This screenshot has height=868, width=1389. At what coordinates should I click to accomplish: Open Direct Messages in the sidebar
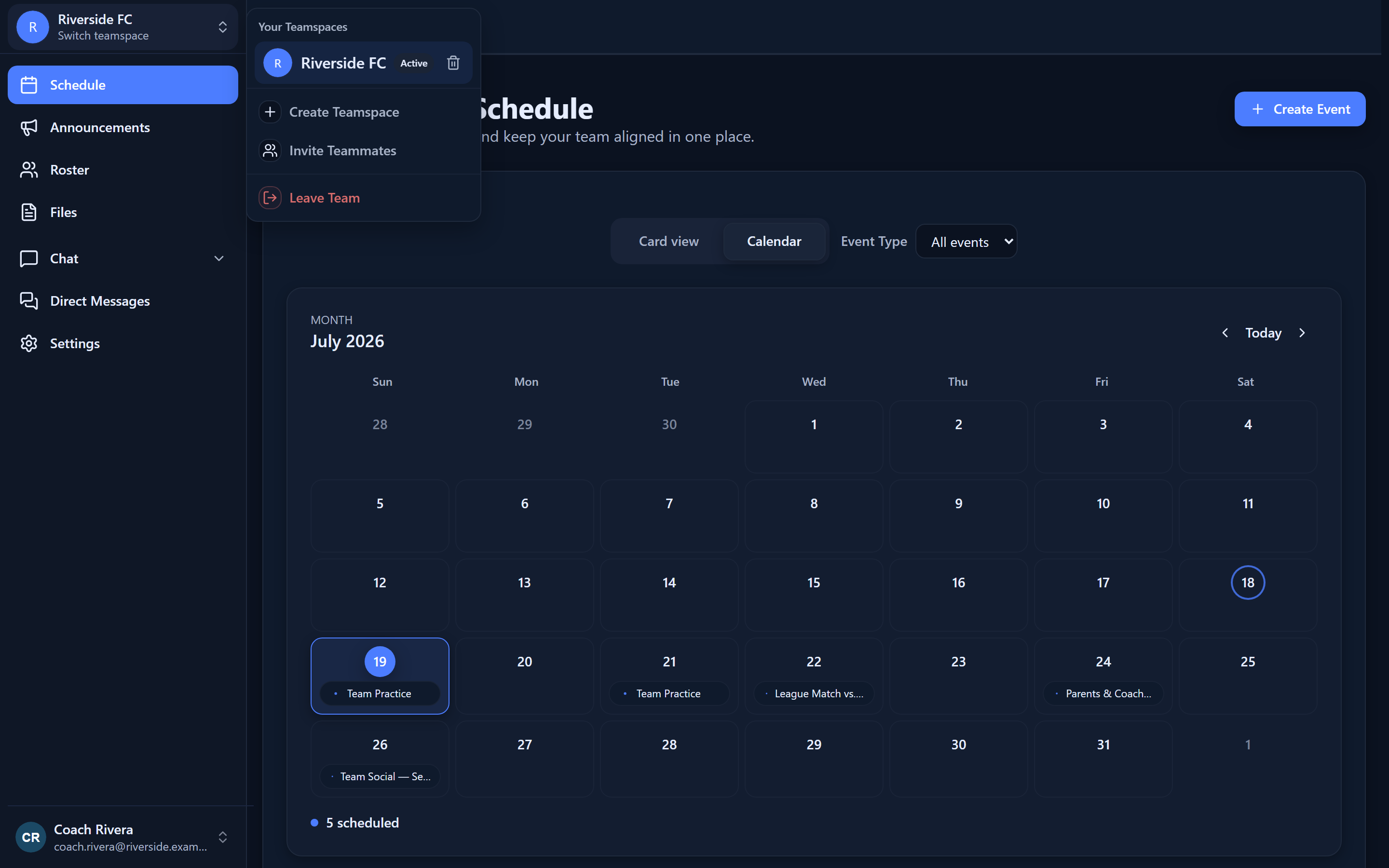coord(123,301)
